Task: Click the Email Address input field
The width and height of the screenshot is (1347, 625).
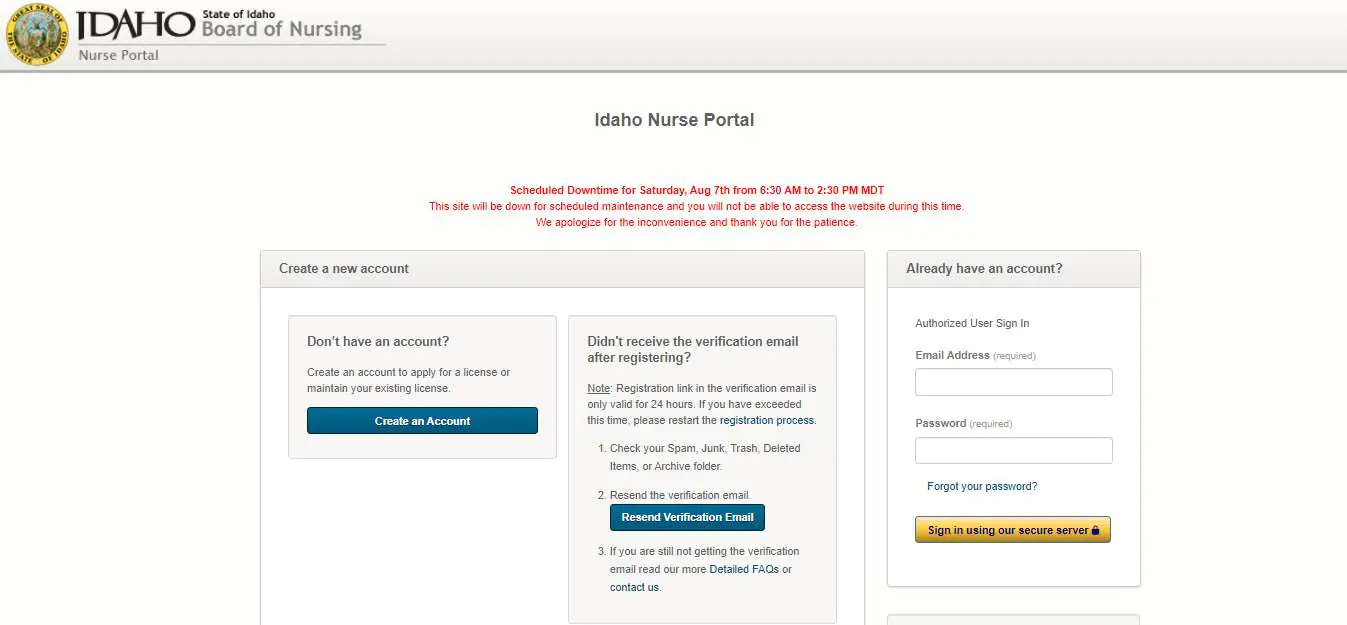Action: [x=1013, y=382]
